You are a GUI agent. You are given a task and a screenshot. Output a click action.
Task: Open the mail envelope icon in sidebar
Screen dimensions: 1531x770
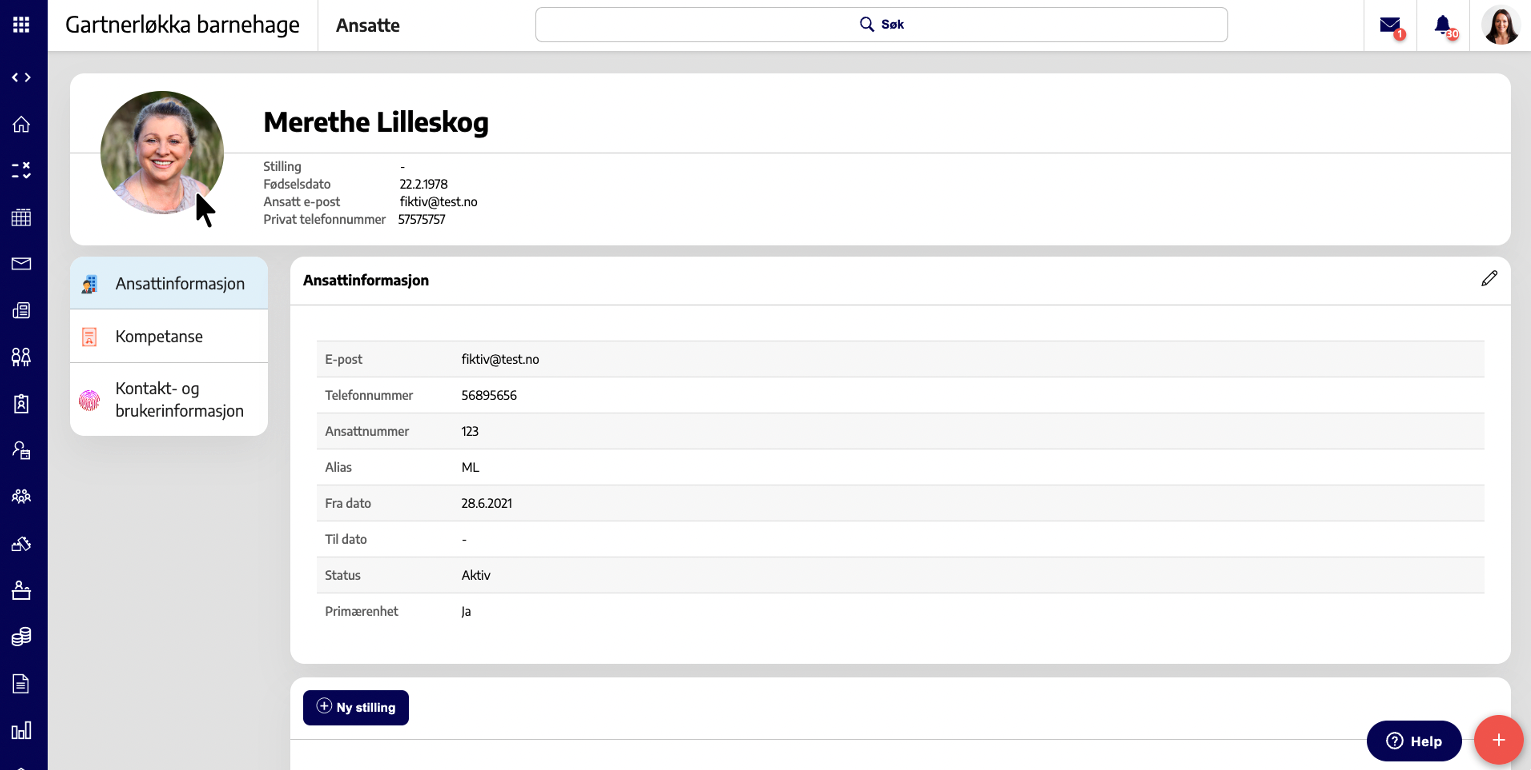click(21, 264)
